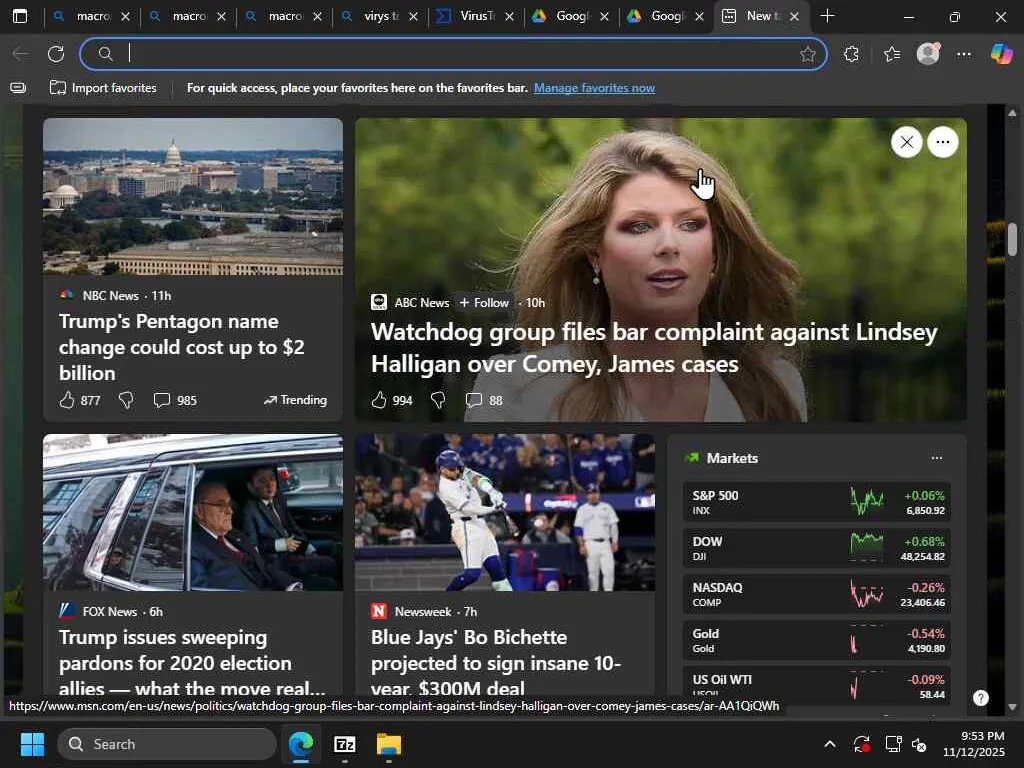Launch the Copilot sidebar icon
1024x768 pixels.
coord(1001,54)
